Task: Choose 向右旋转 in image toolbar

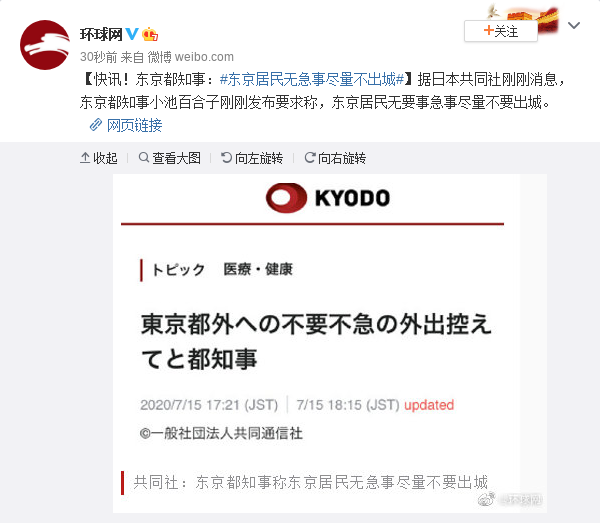Action: coord(342,158)
